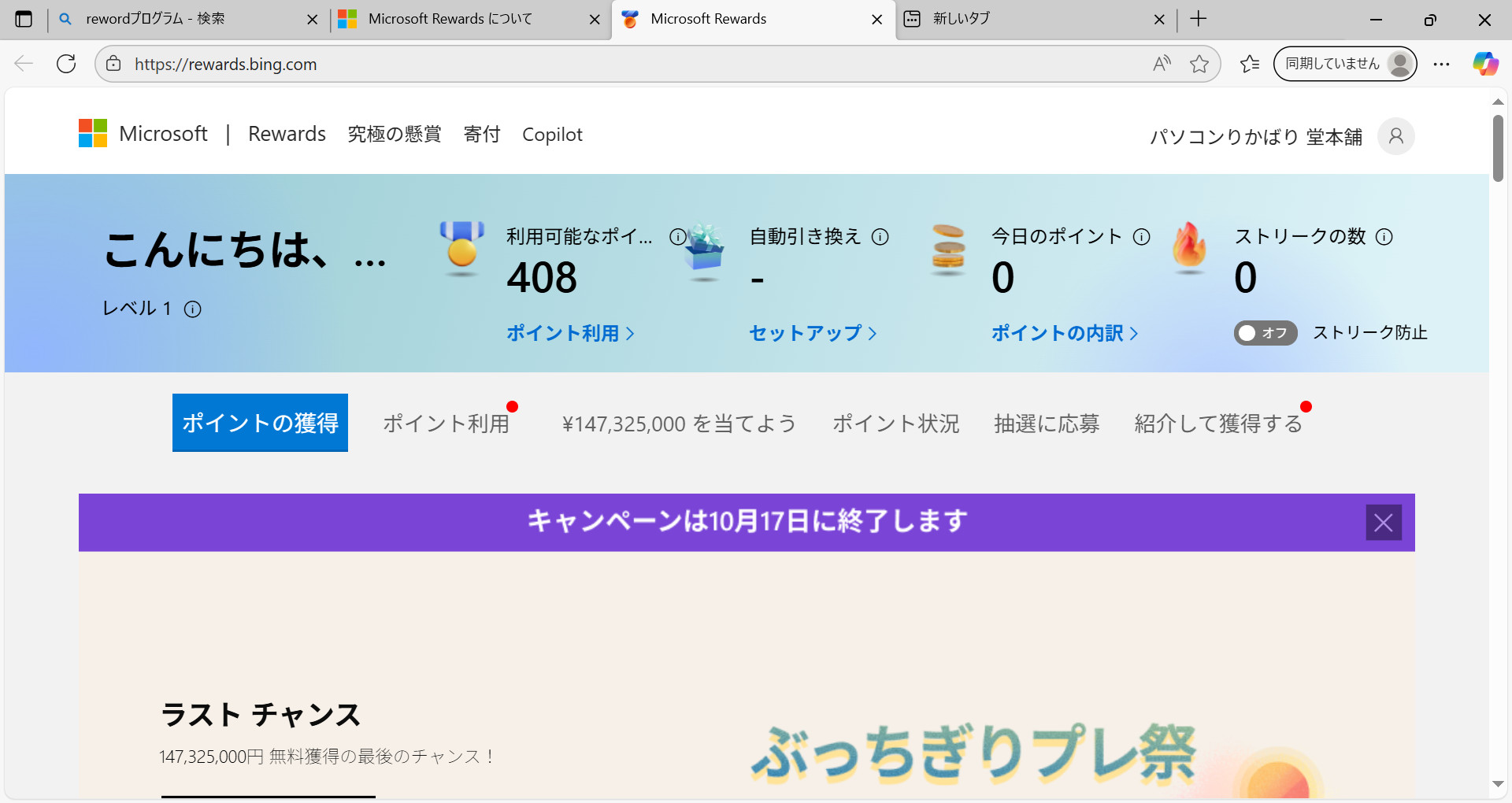This screenshot has height=803, width=1512.
Task: Click the info icon next to ストリークの数
Action: [x=1384, y=236]
